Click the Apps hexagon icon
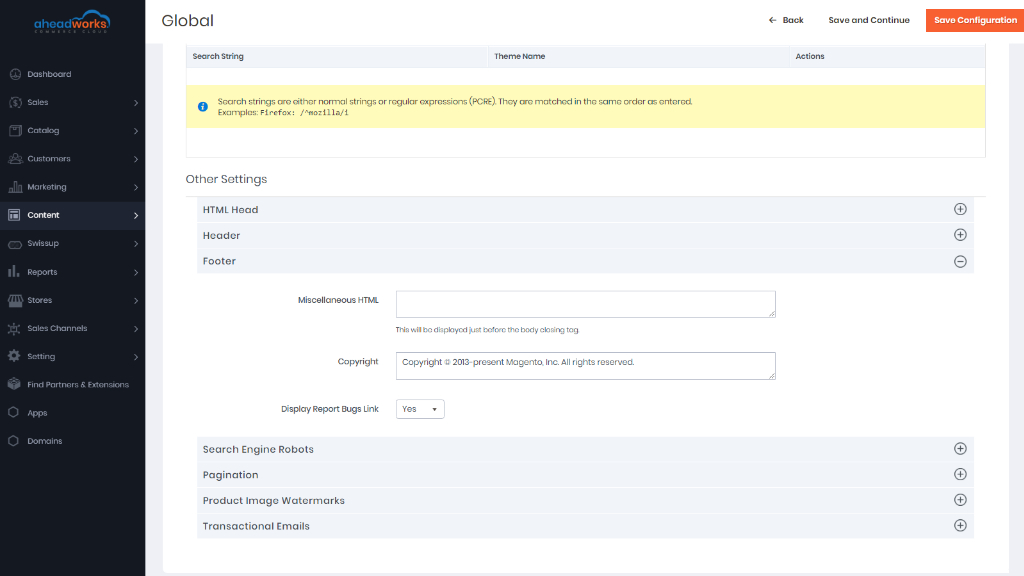 point(14,413)
